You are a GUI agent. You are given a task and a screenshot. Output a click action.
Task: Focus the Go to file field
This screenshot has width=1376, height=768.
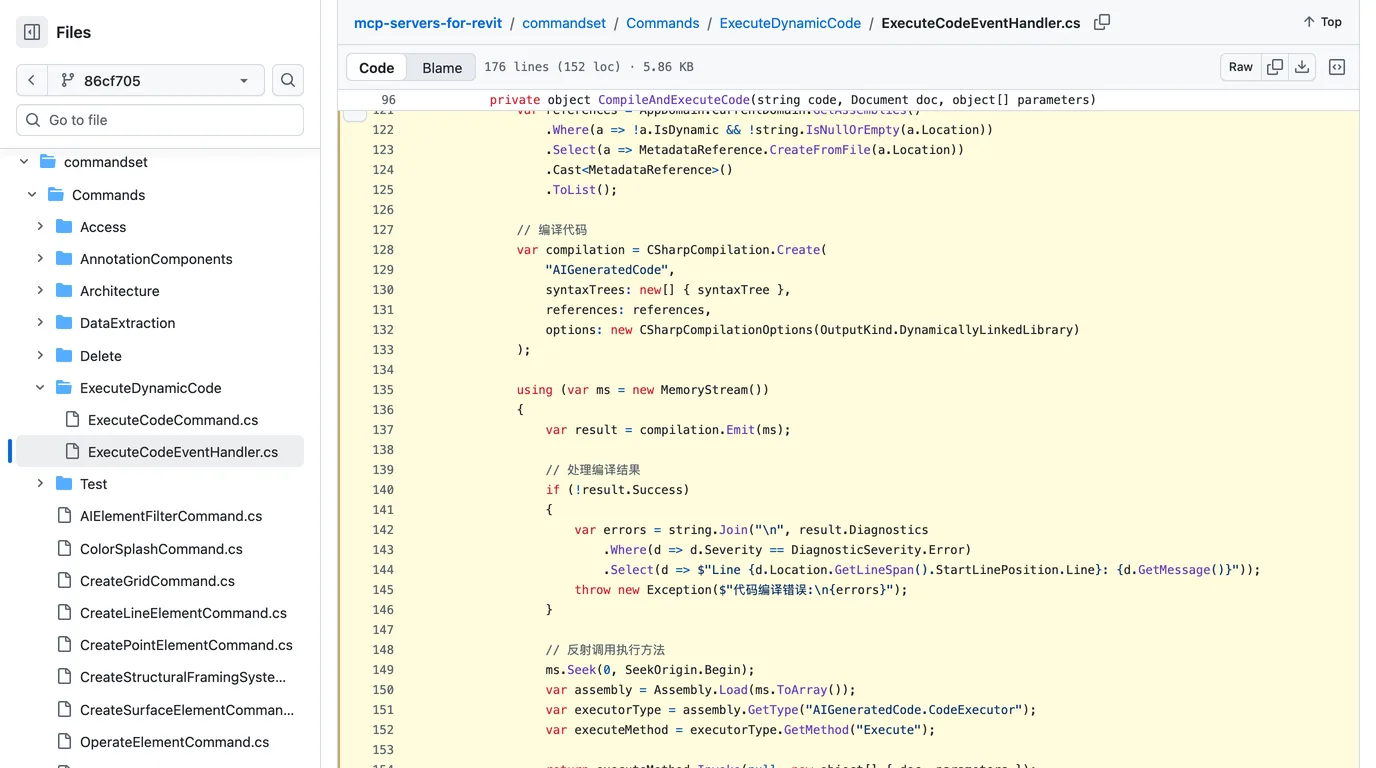pos(160,120)
